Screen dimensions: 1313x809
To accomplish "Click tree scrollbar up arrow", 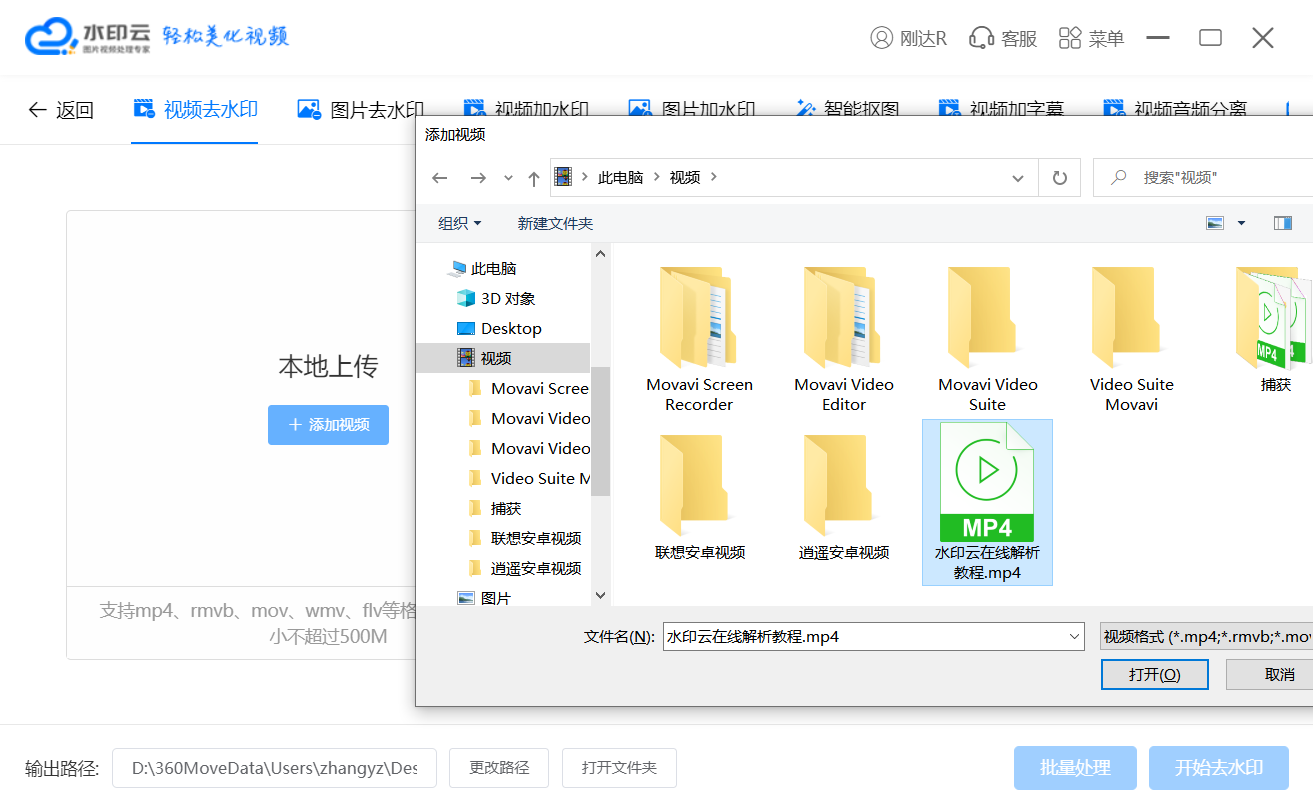I will point(601,254).
